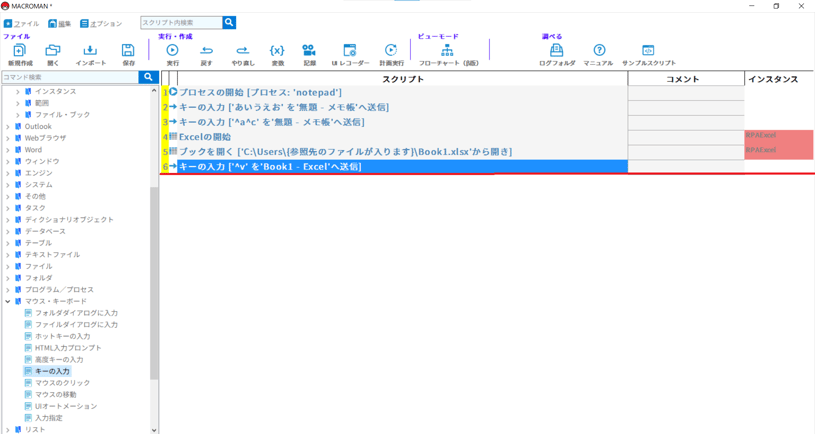Screen dimensions: 815x434
Task: Start the 記録 (Record) tool
Action: [x=309, y=53]
